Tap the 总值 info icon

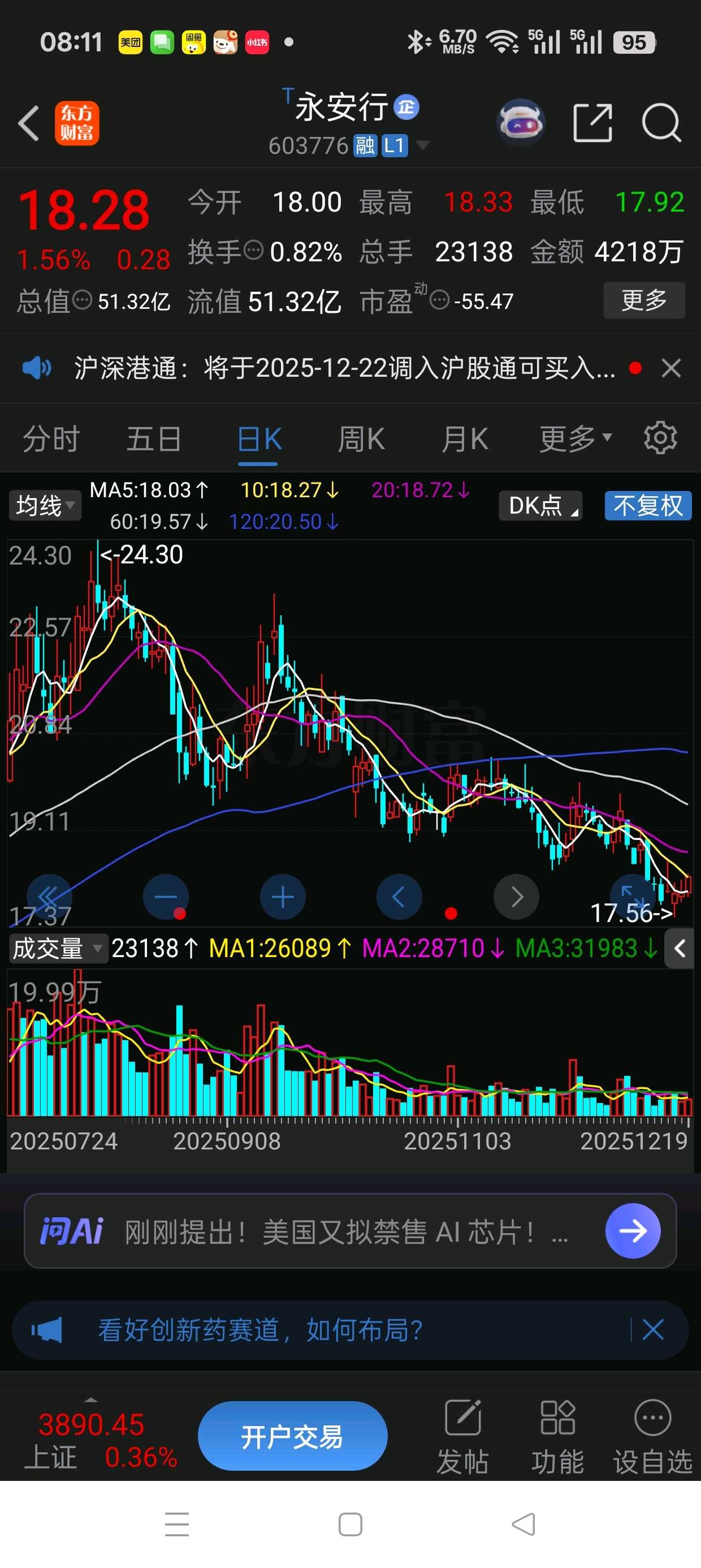click(x=82, y=300)
